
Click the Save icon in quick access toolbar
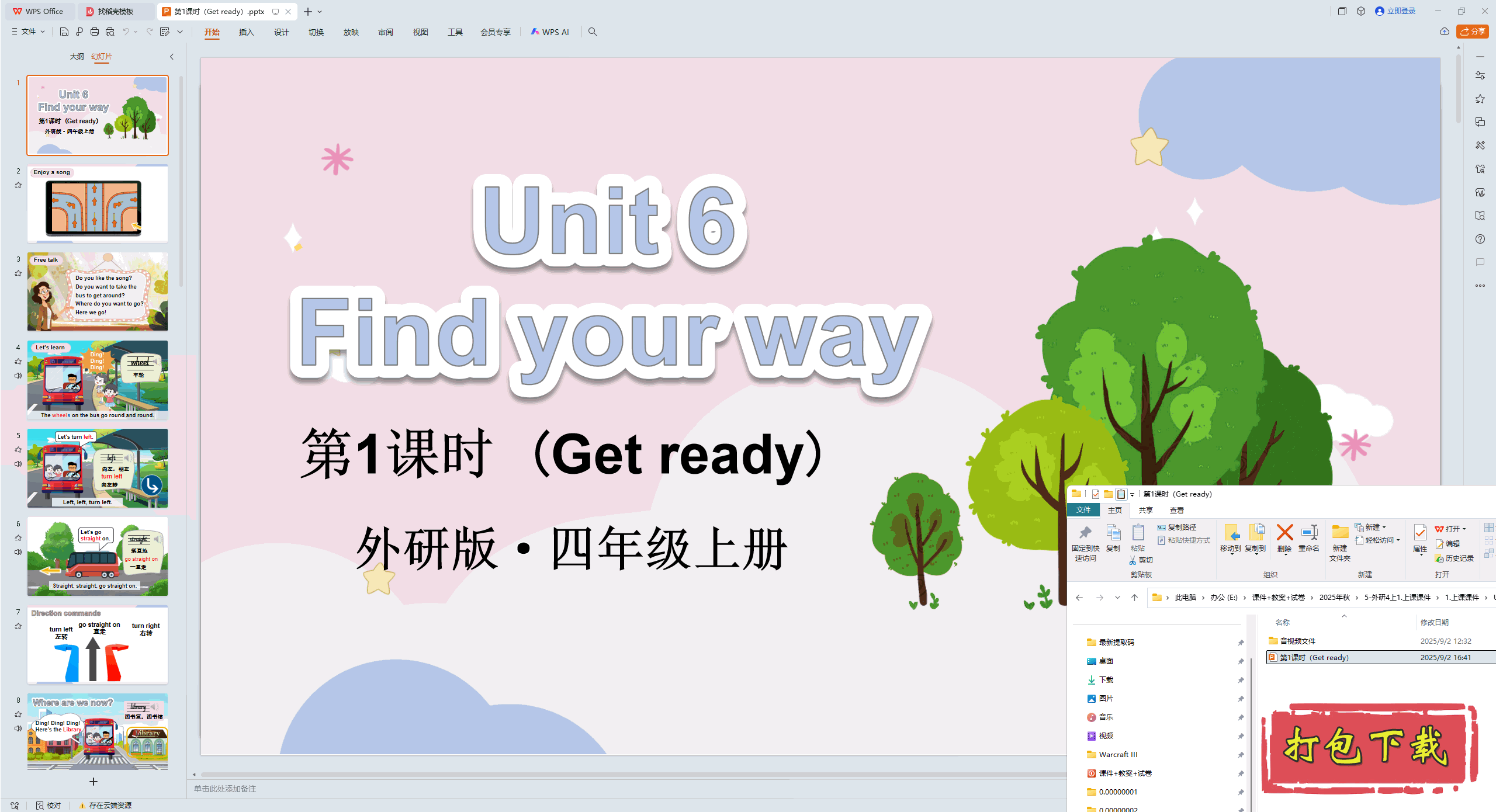pyautogui.click(x=64, y=32)
